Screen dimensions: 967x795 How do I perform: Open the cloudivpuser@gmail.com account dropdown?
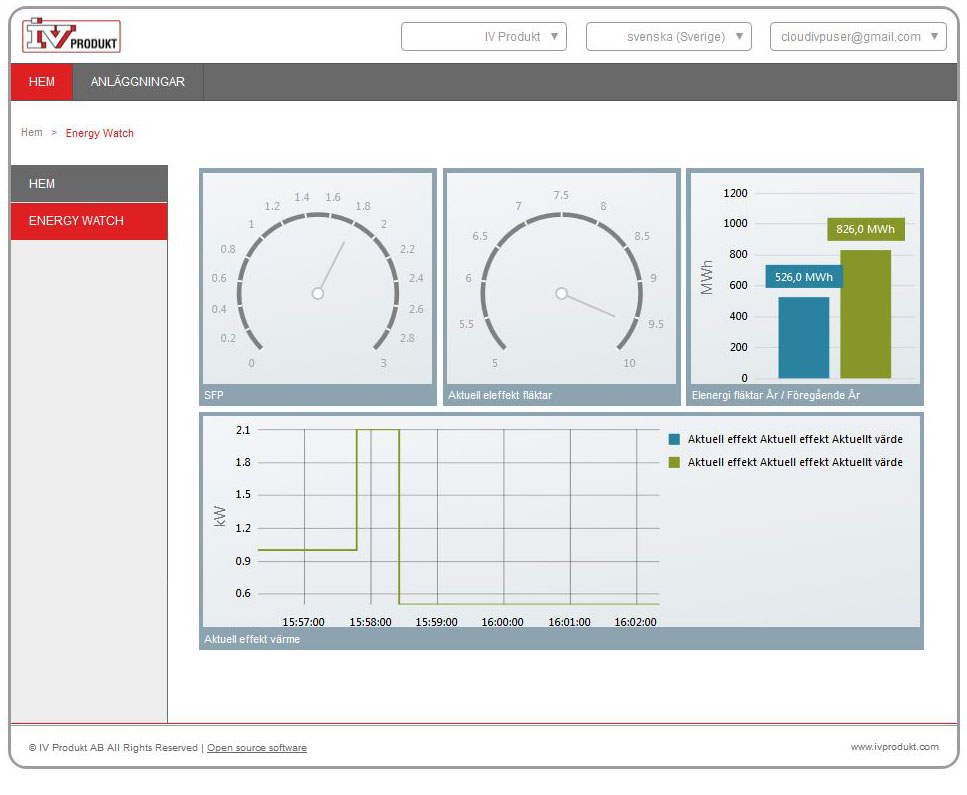pos(858,36)
